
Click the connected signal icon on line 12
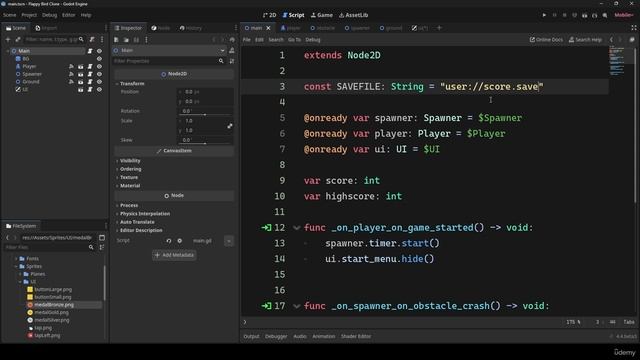tap(266, 228)
